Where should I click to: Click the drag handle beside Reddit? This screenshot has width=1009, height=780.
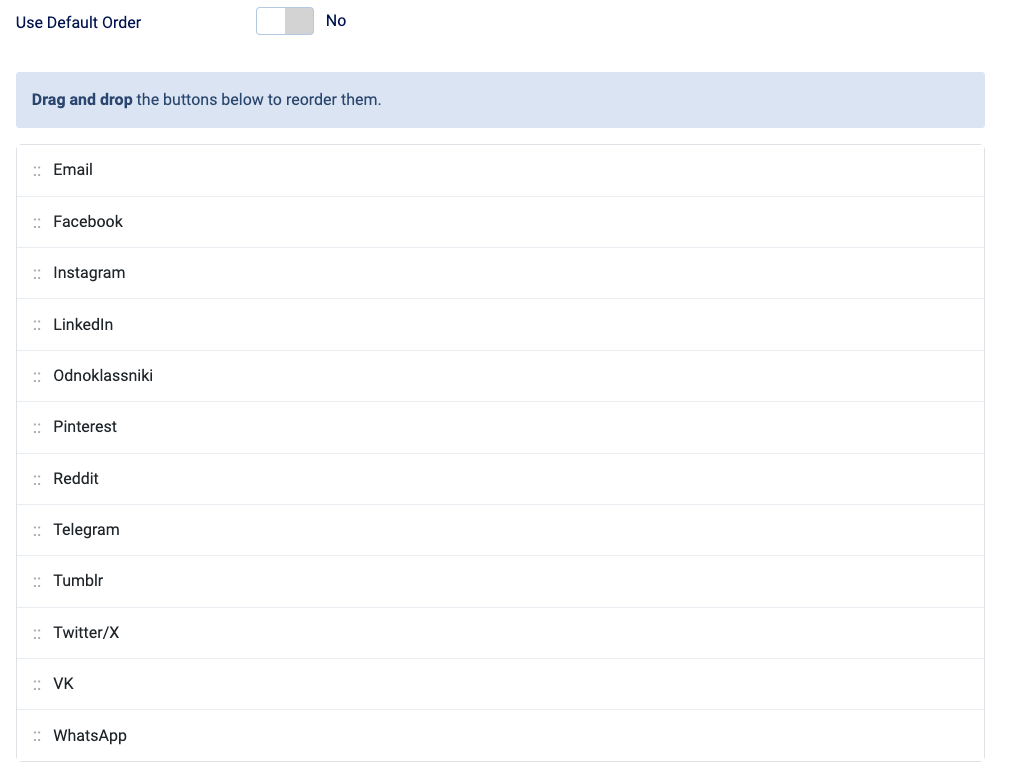pyautogui.click(x=37, y=479)
